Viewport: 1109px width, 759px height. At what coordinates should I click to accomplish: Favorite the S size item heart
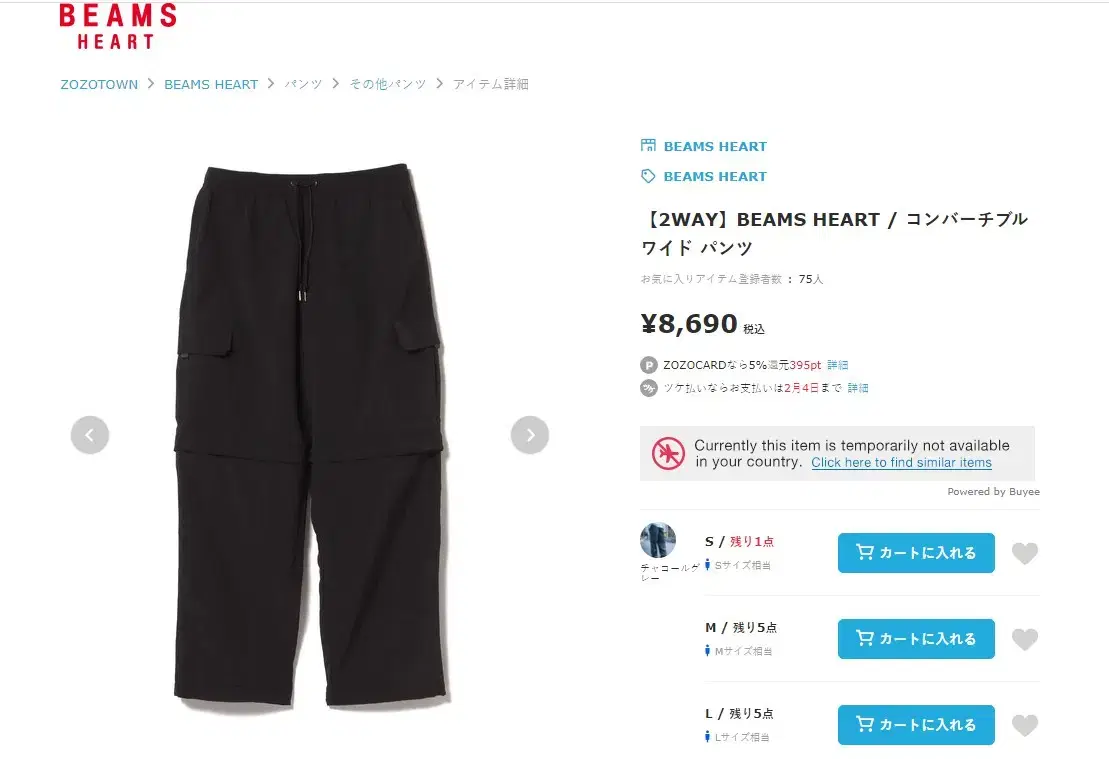1024,553
